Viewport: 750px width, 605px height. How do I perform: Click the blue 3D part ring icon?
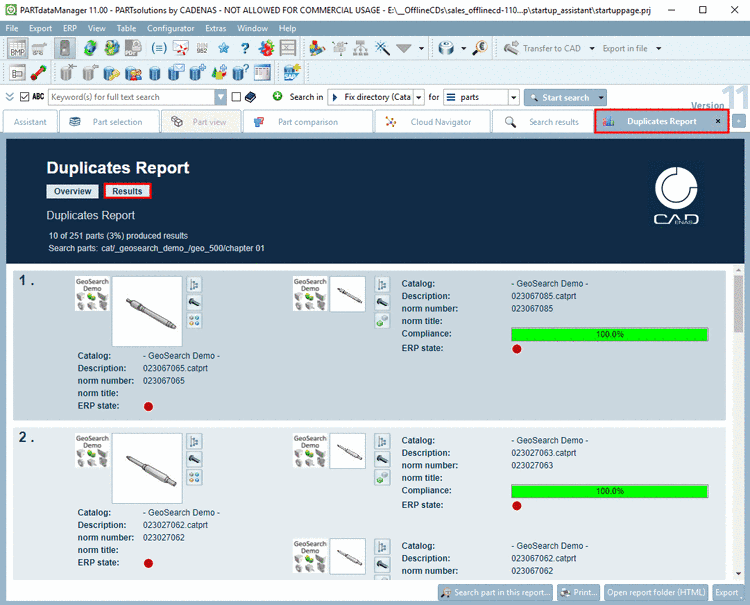pyautogui.click(x=446, y=48)
